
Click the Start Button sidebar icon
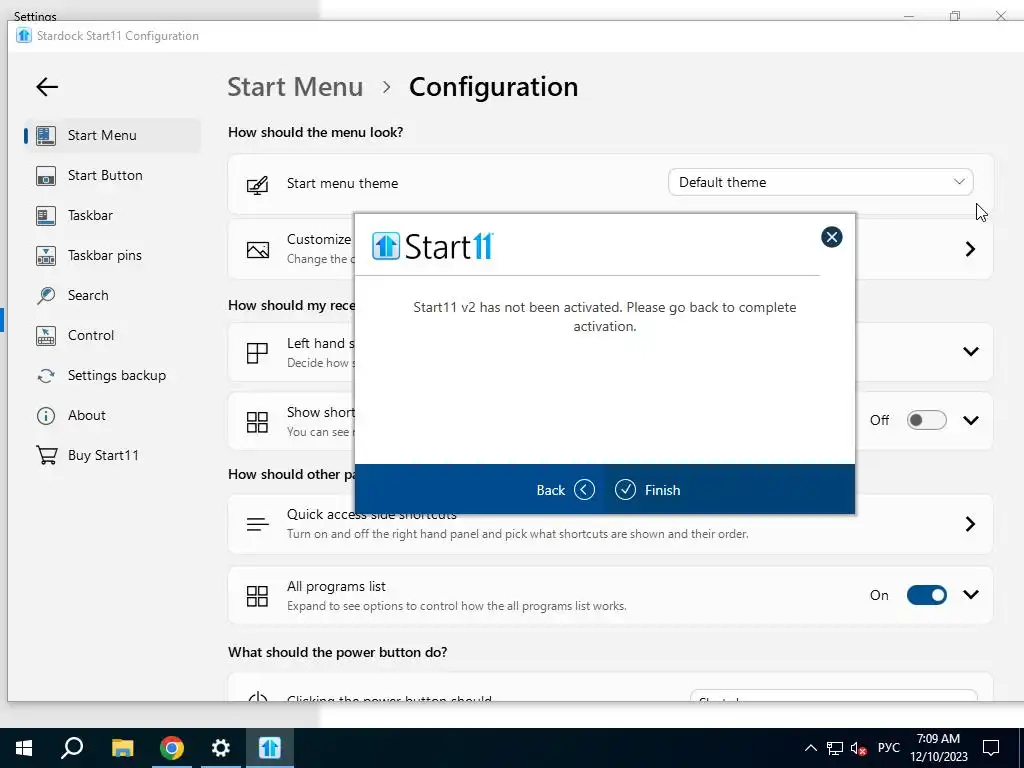[46, 175]
